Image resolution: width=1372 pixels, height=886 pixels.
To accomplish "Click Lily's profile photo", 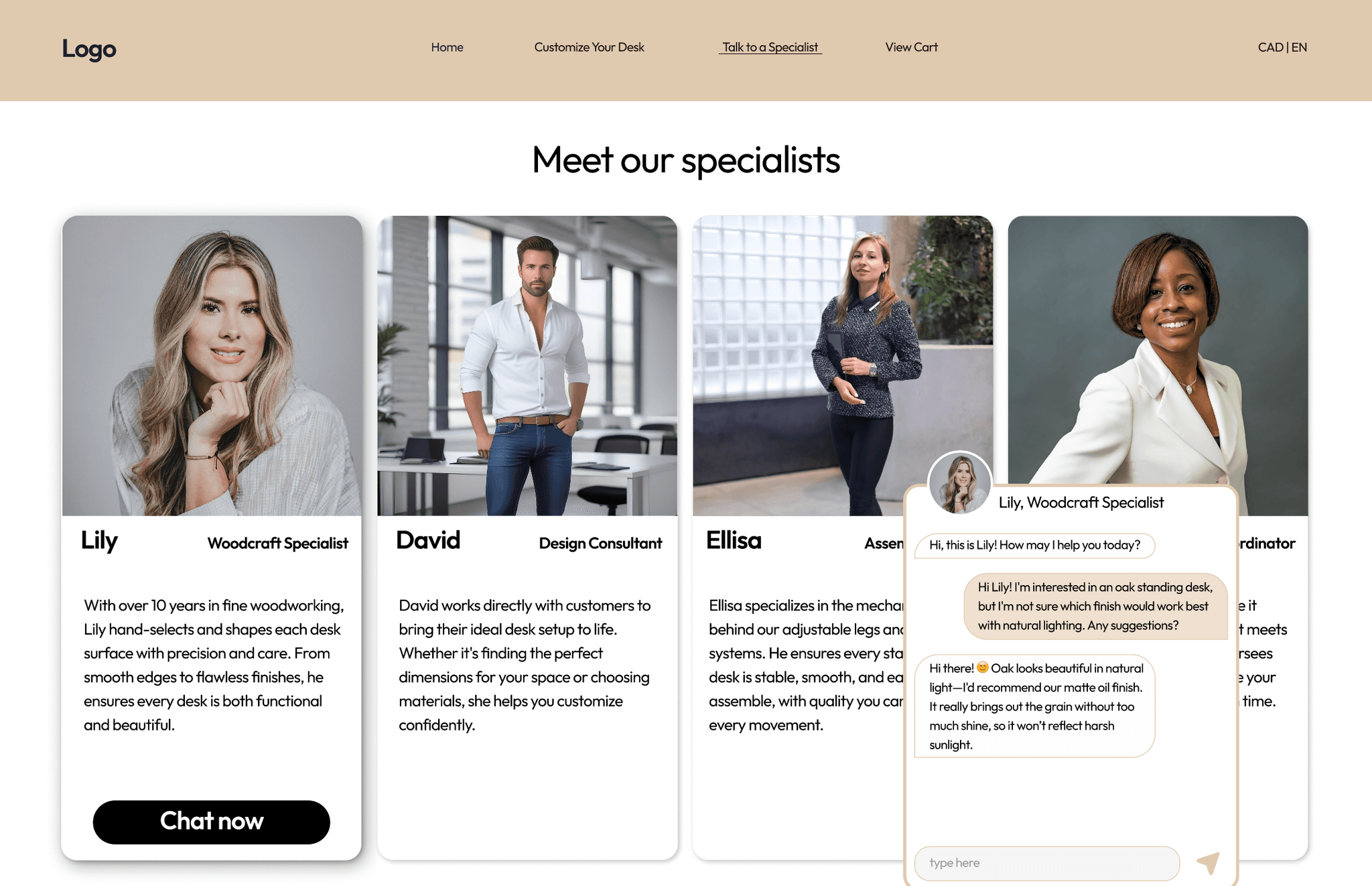I will [212, 366].
